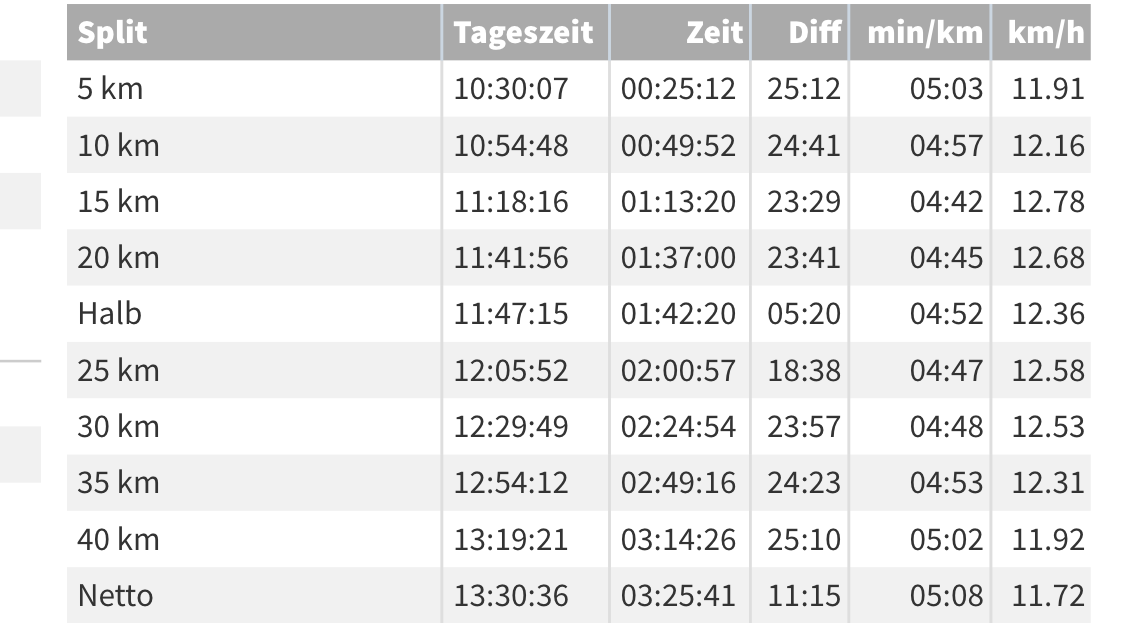Select the 30 km pace 04:48

tap(946, 427)
